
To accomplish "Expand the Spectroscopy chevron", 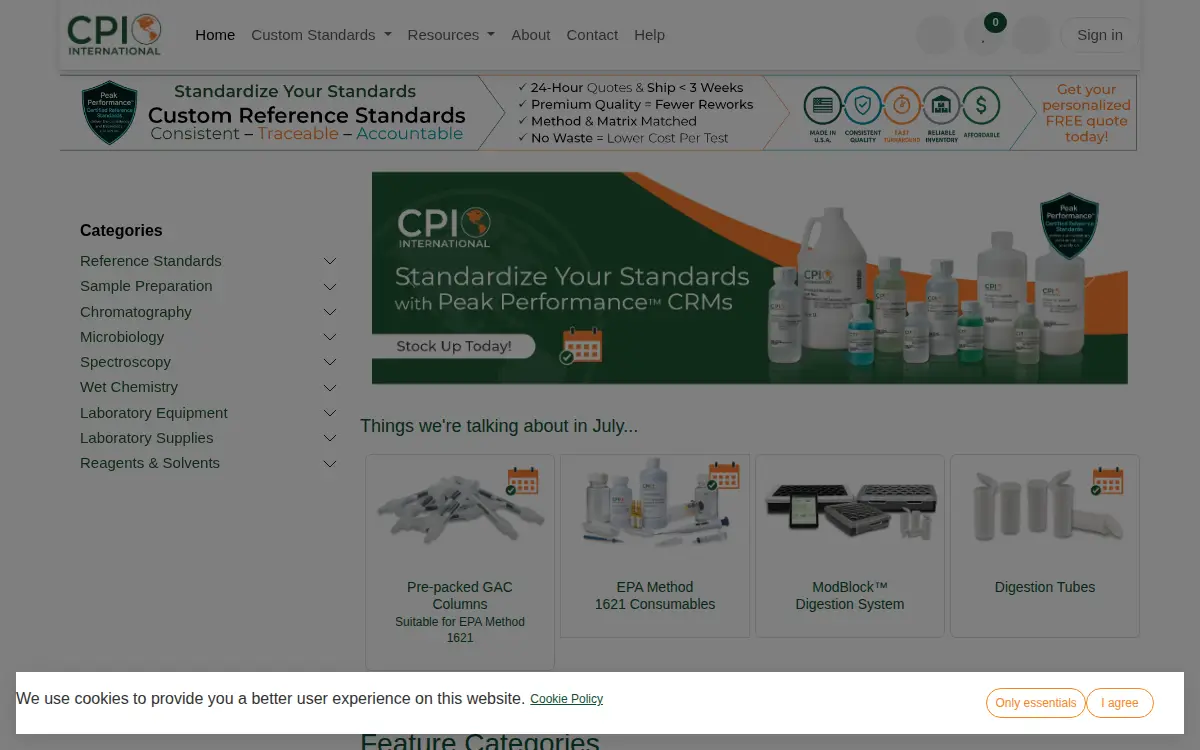I will [x=330, y=362].
